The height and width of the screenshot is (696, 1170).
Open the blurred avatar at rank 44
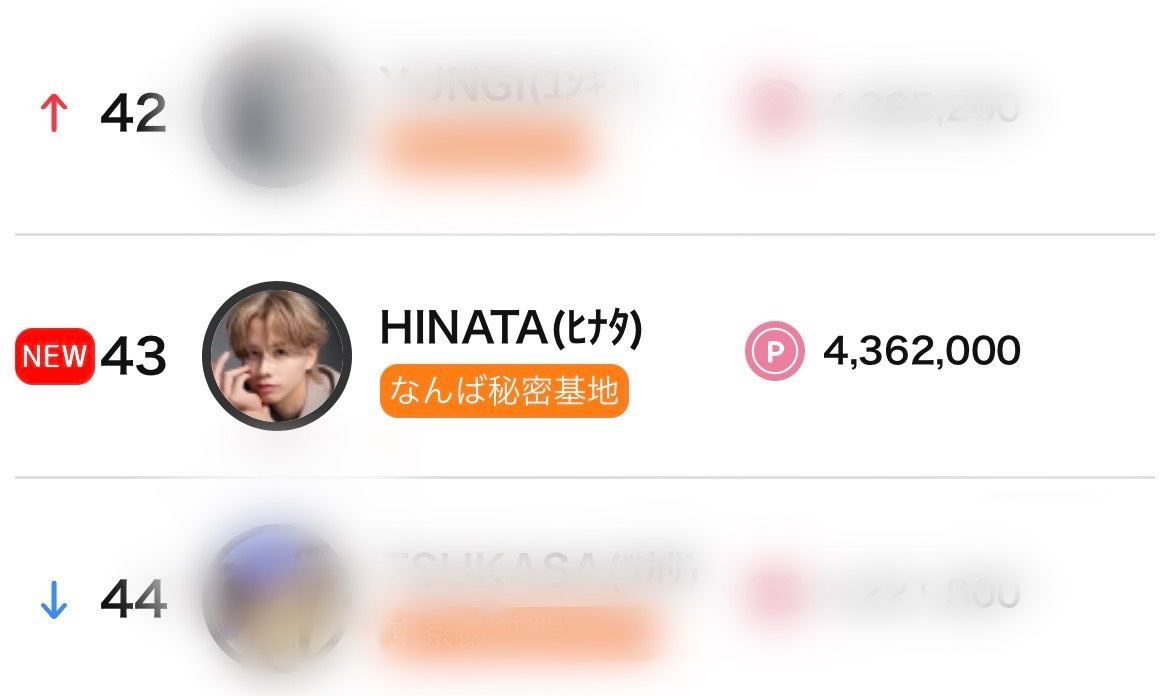point(277,599)
